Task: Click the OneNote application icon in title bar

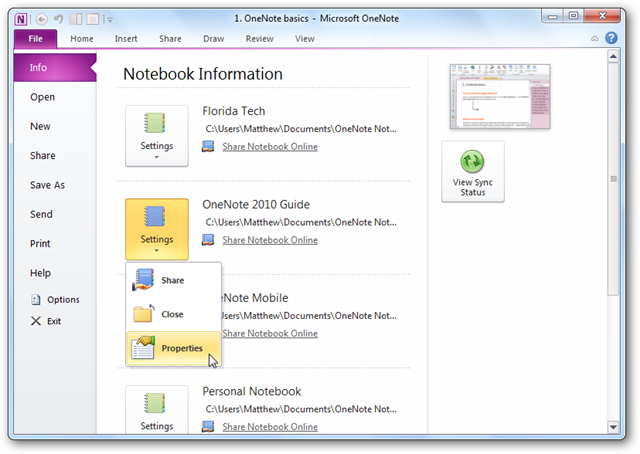Action: point(21,19)
